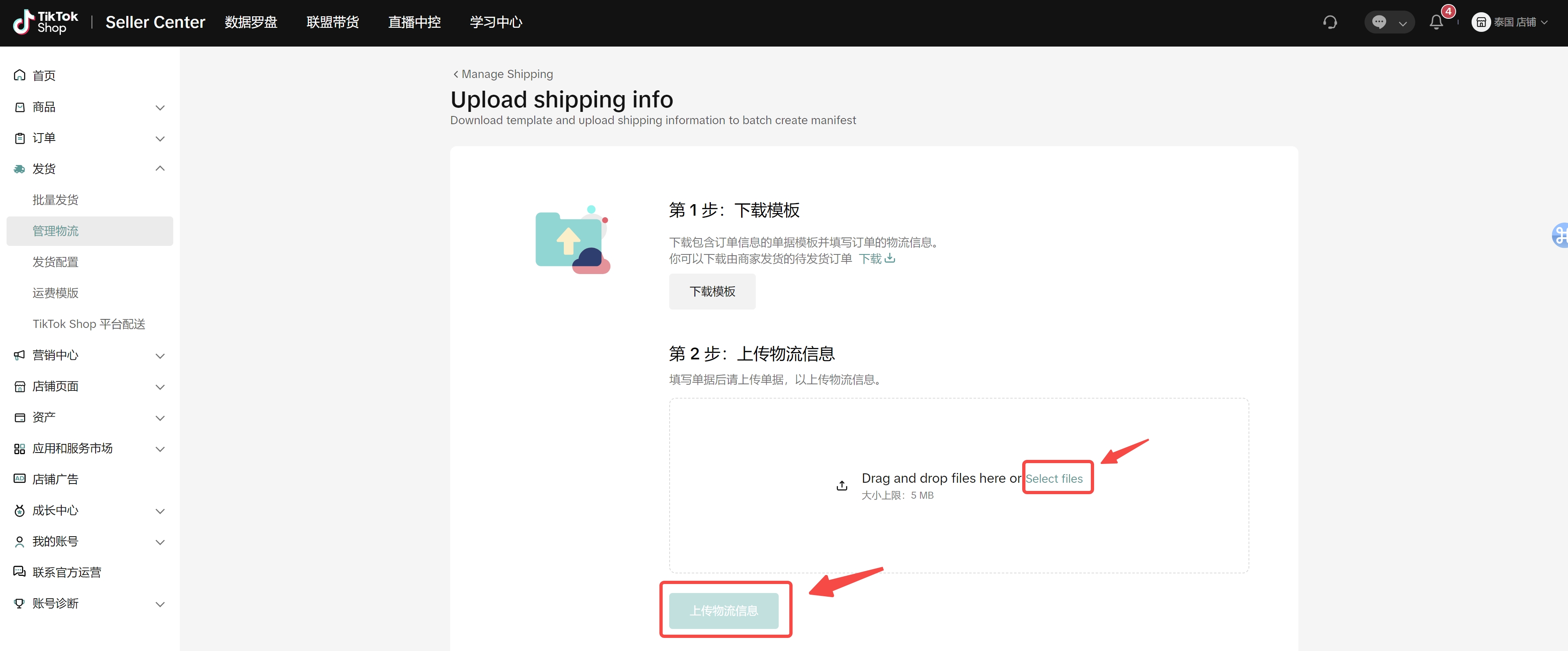Screen dimensions: 1568x651
Task: Open the chat messages bubble icon
Action: pos(1379,22)
